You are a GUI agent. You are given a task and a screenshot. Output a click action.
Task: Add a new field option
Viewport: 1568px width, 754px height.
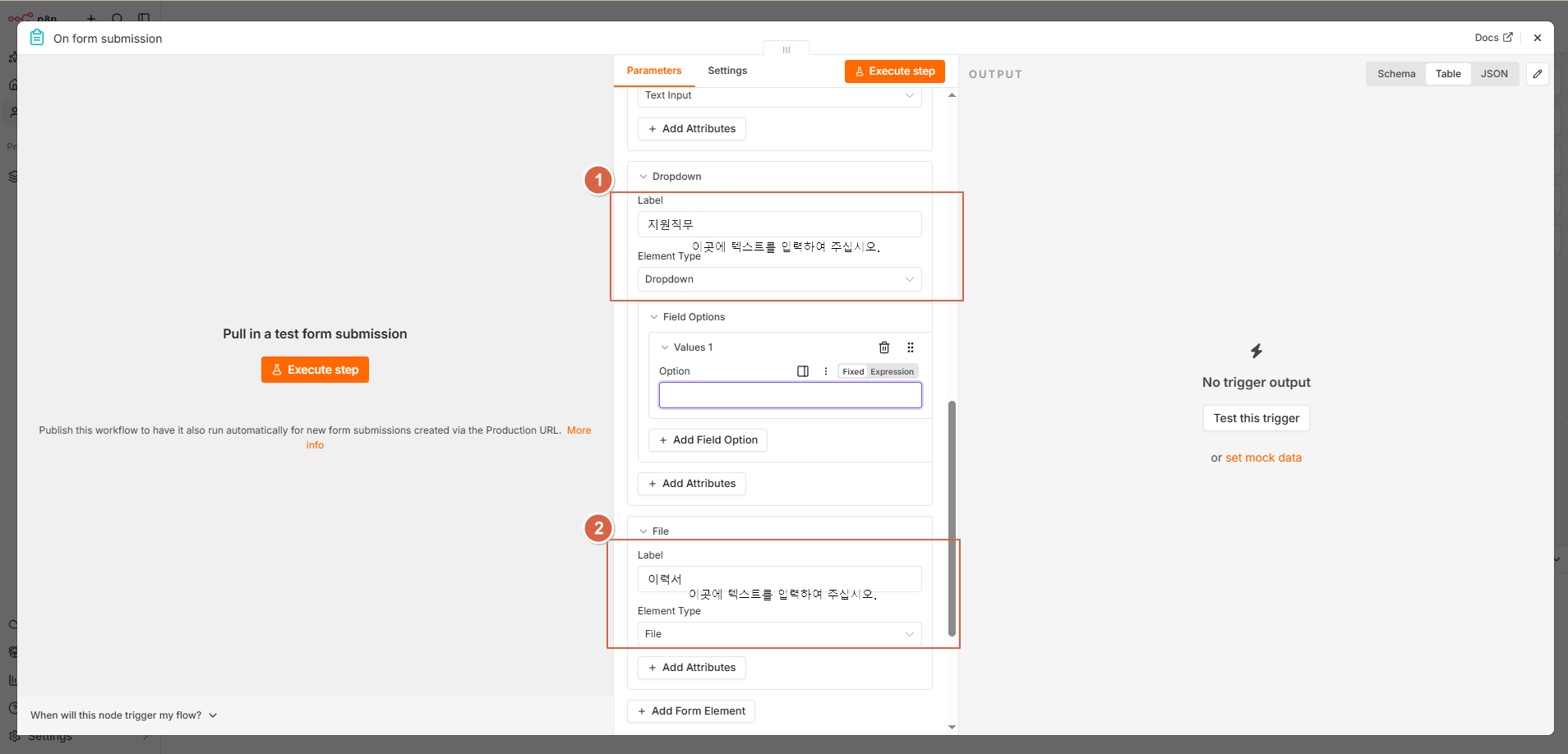pos(708,440)
